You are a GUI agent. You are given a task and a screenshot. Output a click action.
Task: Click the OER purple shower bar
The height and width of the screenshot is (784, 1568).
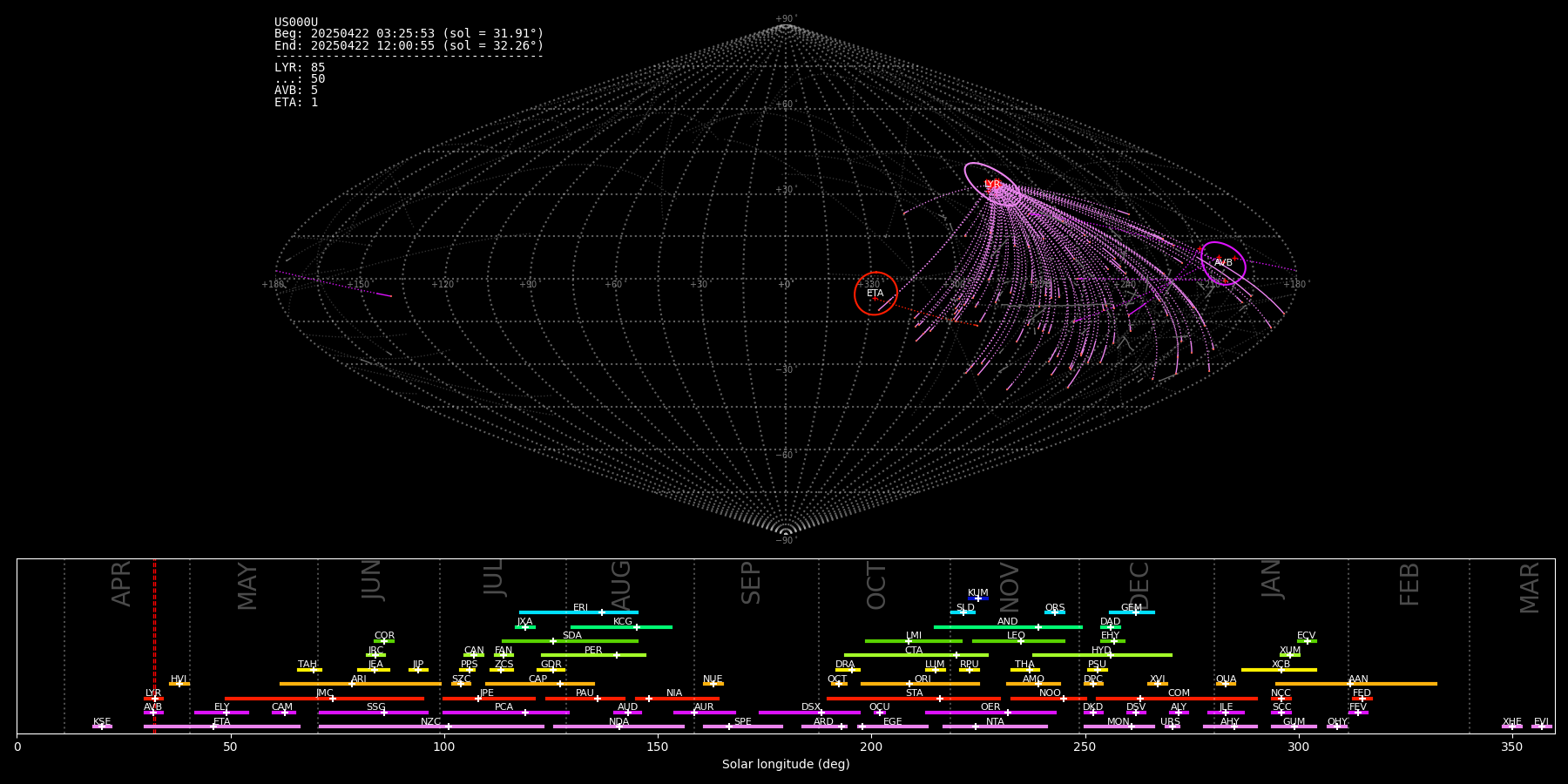(990, 713)
